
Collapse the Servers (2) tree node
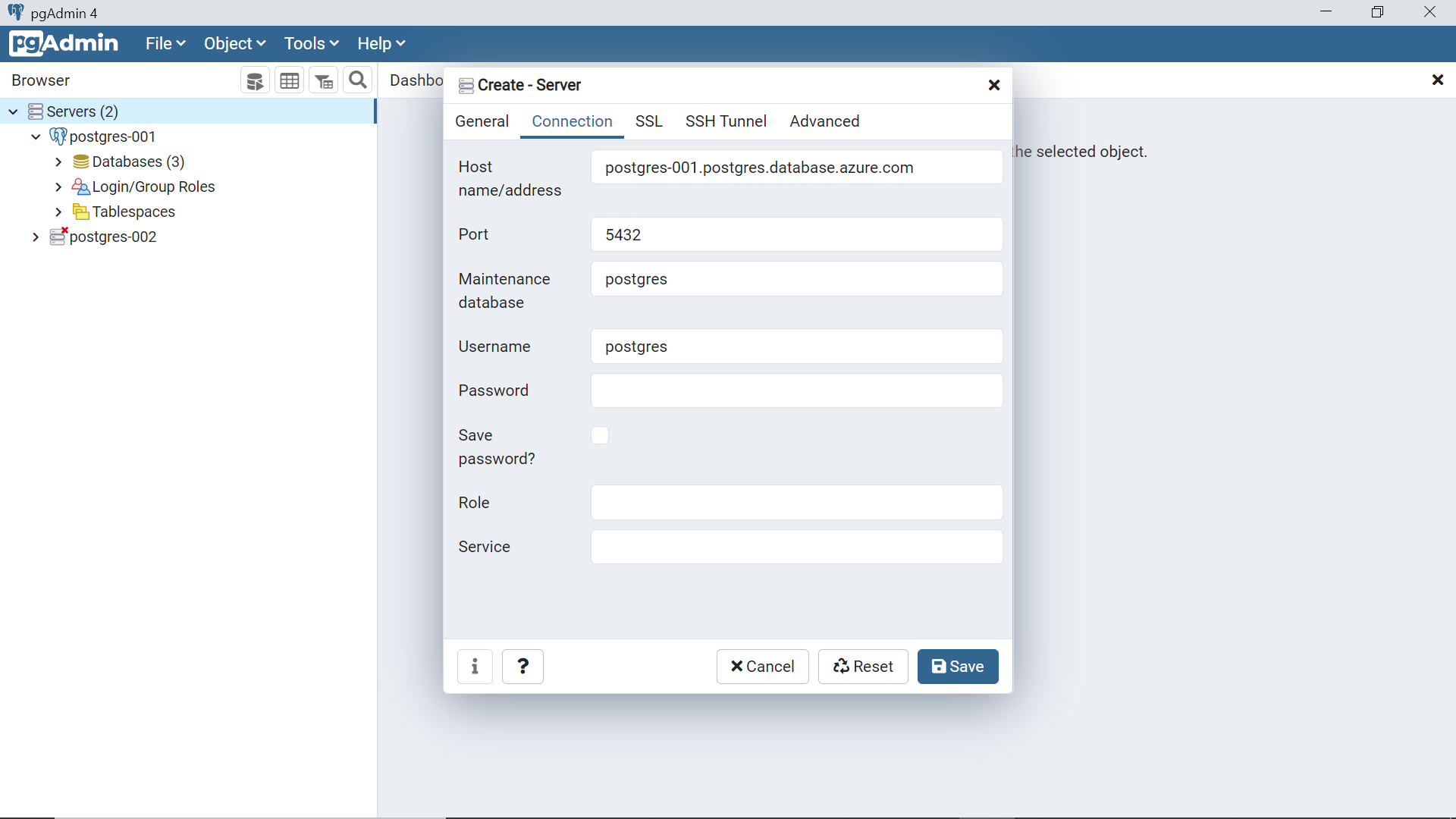point(13,111)
